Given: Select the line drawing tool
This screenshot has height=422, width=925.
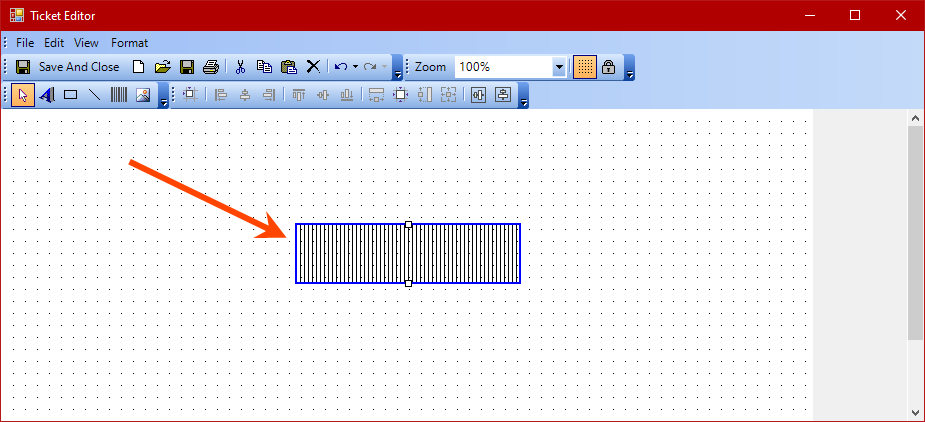Looking at the screenshot, I should tap(95, 95).
